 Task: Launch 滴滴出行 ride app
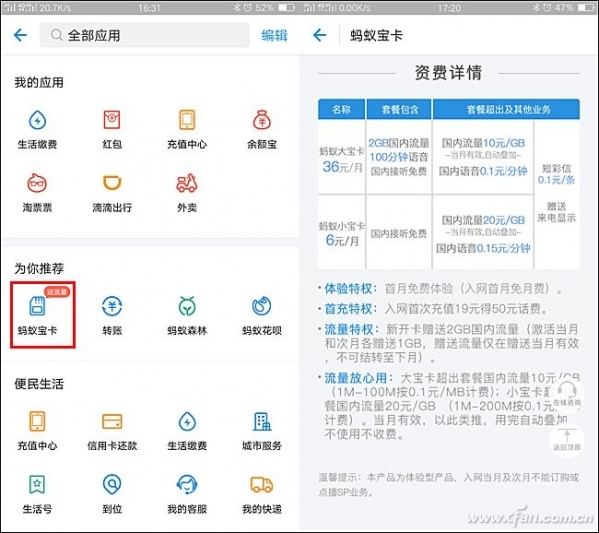point(112,193)
